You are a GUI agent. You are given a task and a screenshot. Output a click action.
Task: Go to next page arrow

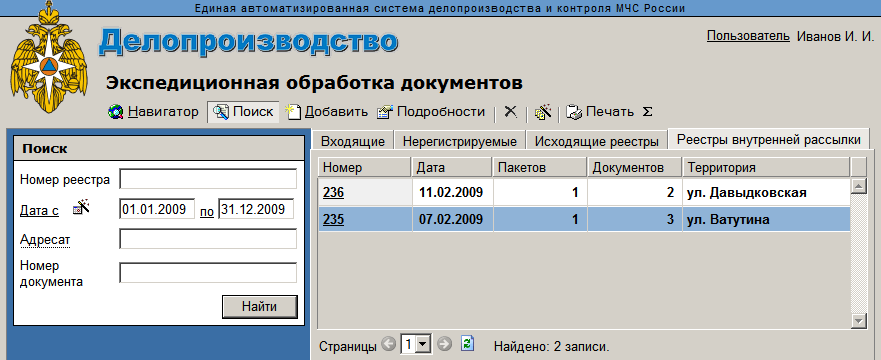pos(444,344)
